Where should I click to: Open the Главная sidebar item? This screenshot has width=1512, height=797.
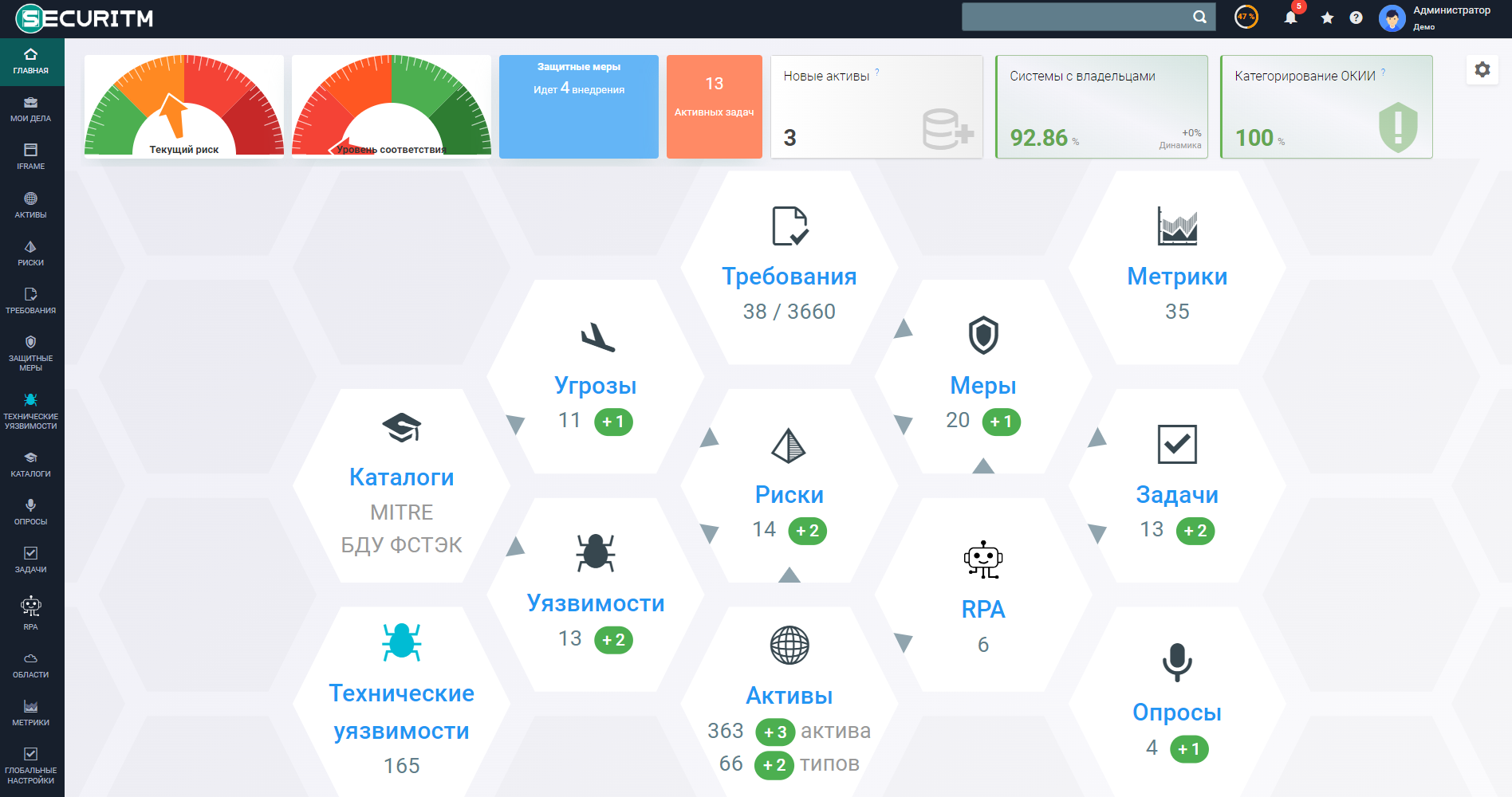click(x=31, y=61)
